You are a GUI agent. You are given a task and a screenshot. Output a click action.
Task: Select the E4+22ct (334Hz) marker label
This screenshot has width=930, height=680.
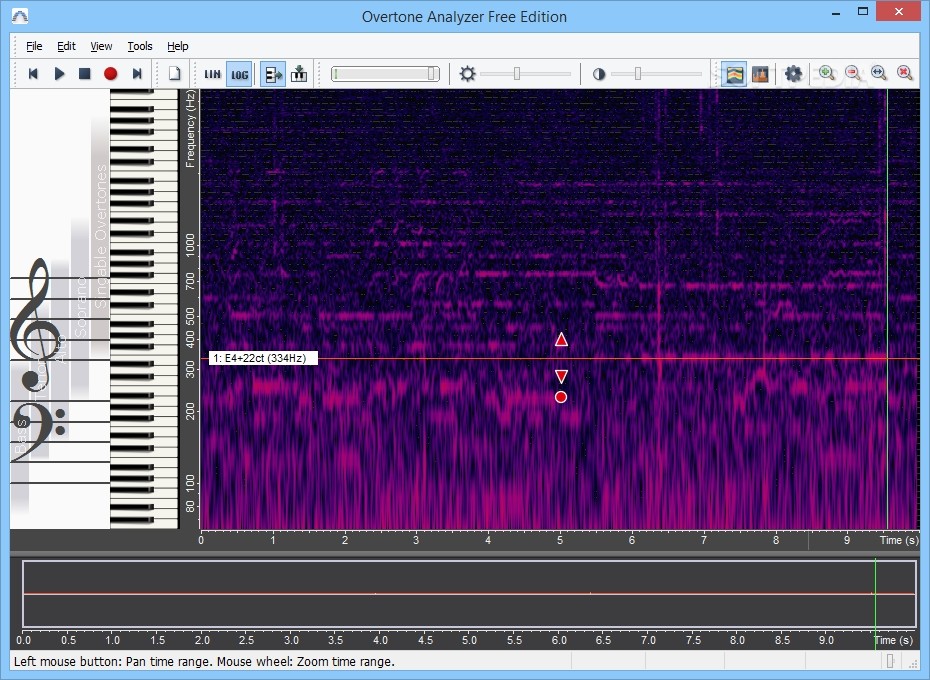(x=263, y=358)
